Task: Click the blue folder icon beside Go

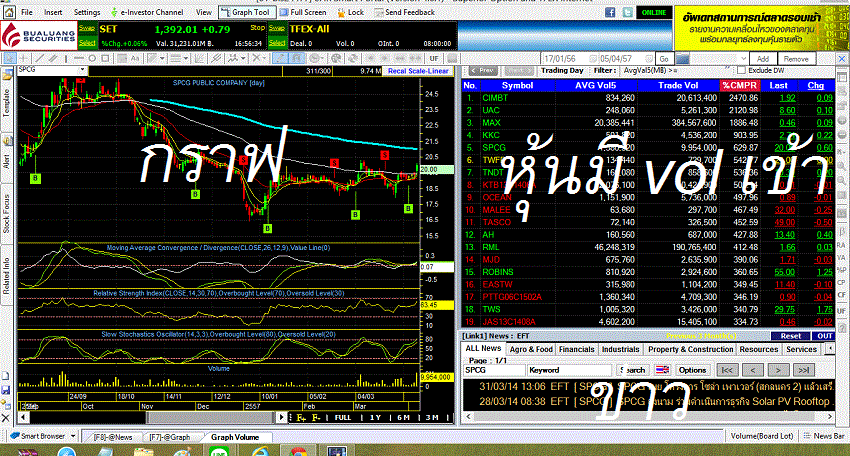Action: pyautogui.click(x=683, y=59)
